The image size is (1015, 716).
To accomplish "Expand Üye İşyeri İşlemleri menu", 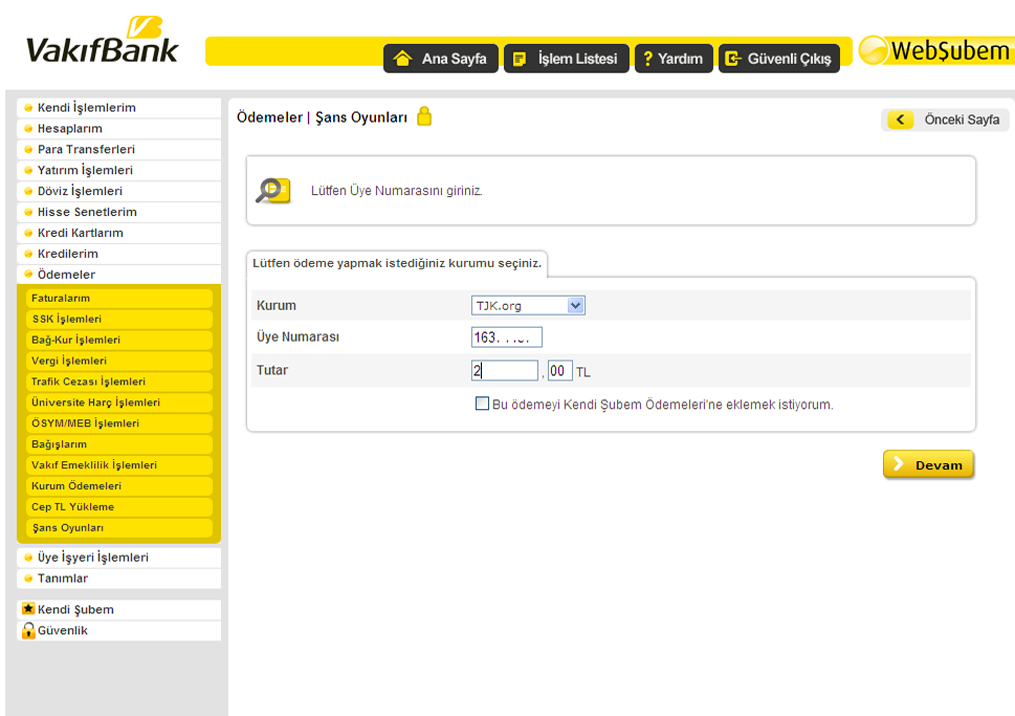I will point(118,557).
